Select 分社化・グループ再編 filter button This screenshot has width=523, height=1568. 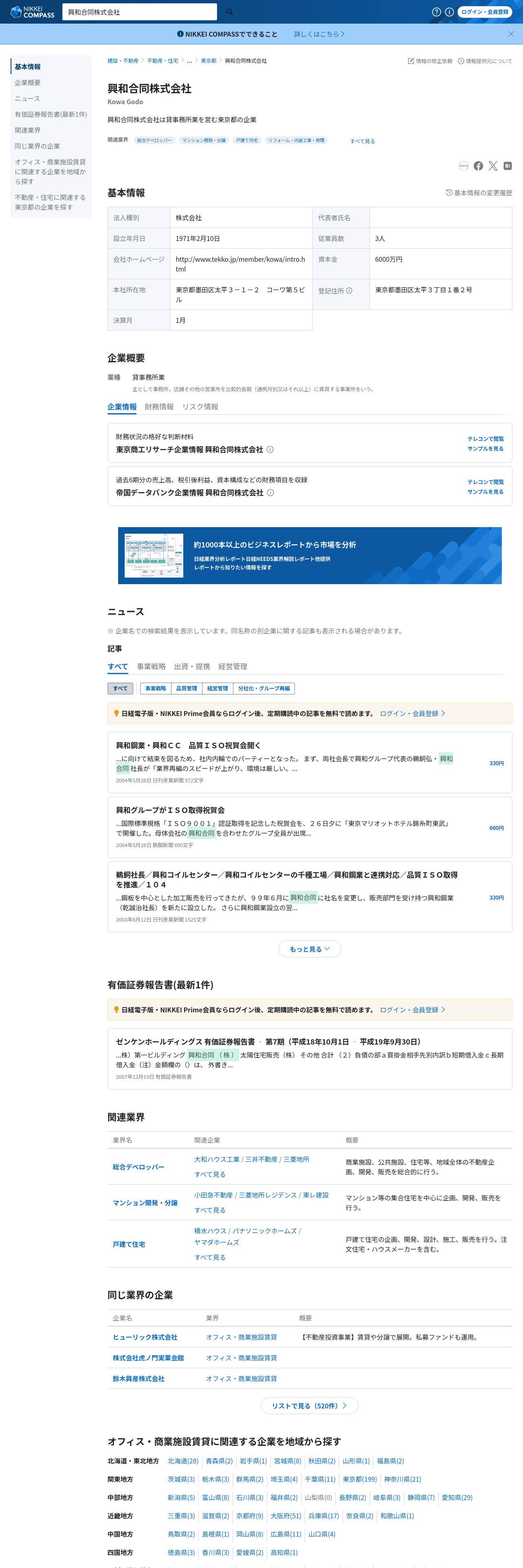(x=264, y=688)
